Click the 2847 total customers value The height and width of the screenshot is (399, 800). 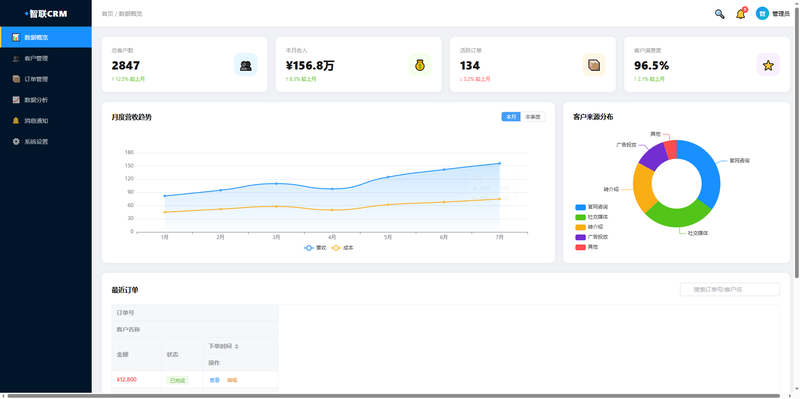tap(126, 65)
